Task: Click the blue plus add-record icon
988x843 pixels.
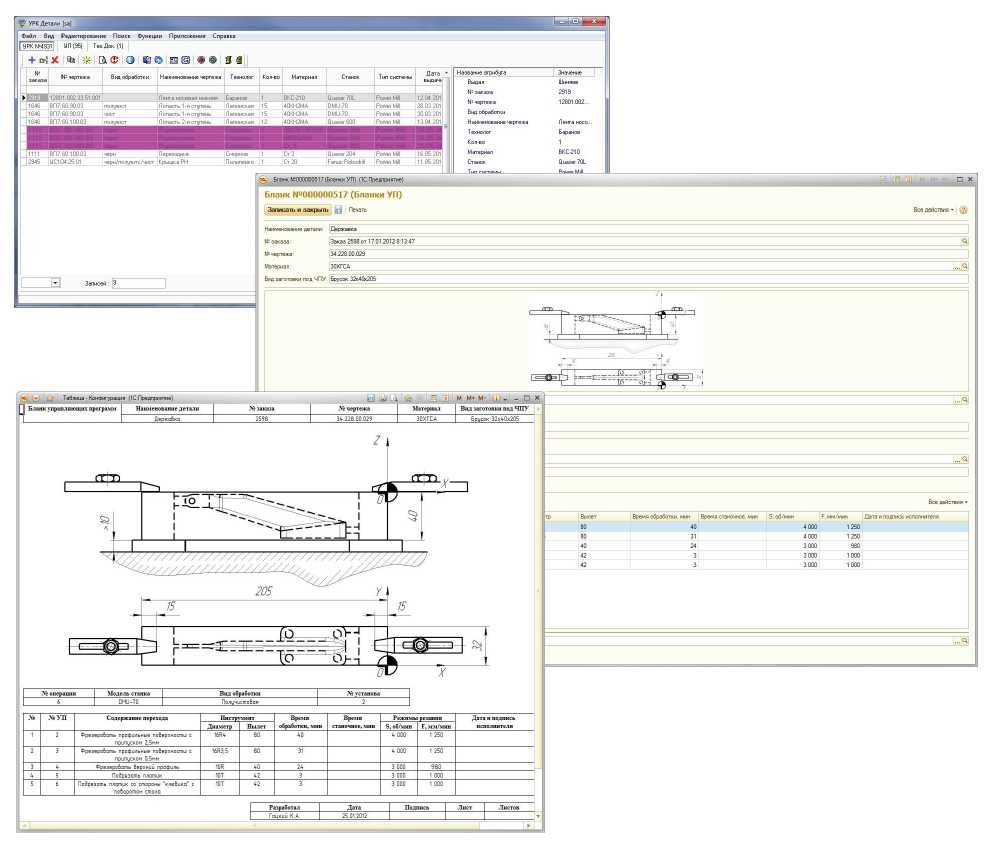Action: [31, 60]
